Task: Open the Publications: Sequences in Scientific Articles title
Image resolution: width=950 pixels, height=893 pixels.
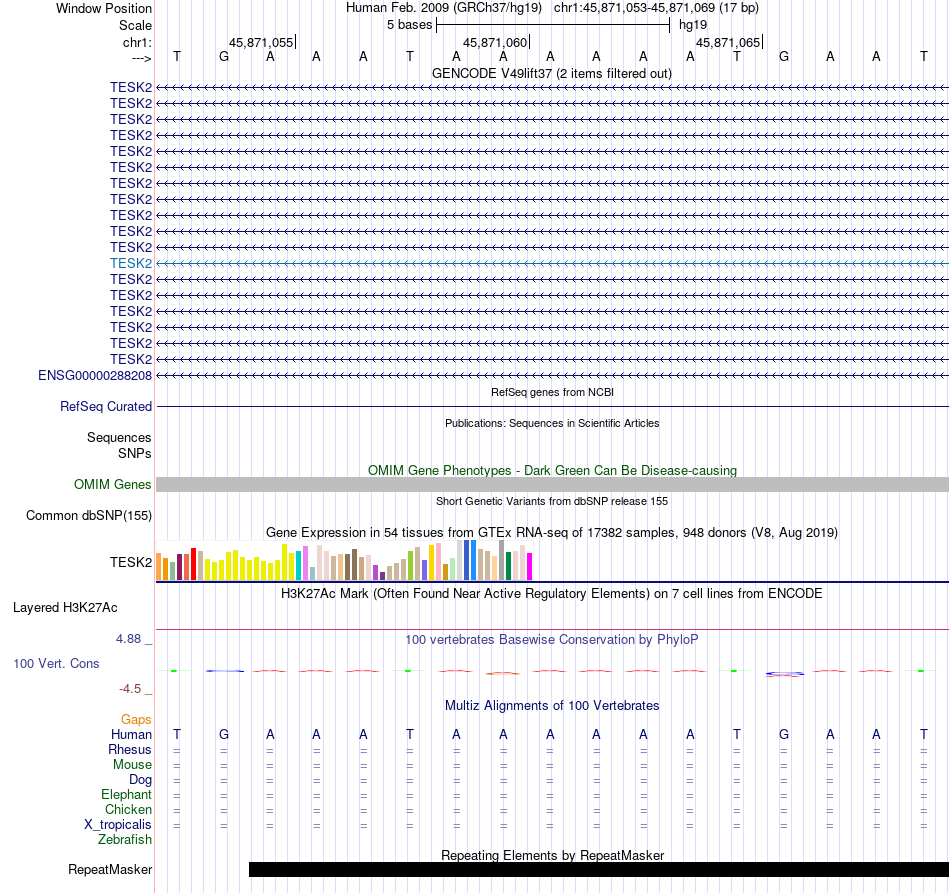Action: (x=552, y=423)
